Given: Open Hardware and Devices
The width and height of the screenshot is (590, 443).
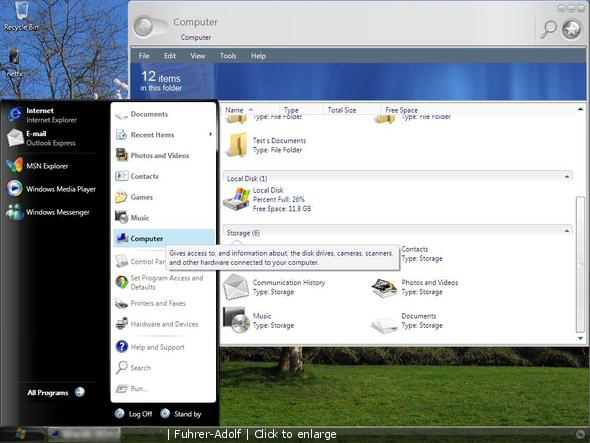Looking at the screenshot, I should [x=164, y=324].
